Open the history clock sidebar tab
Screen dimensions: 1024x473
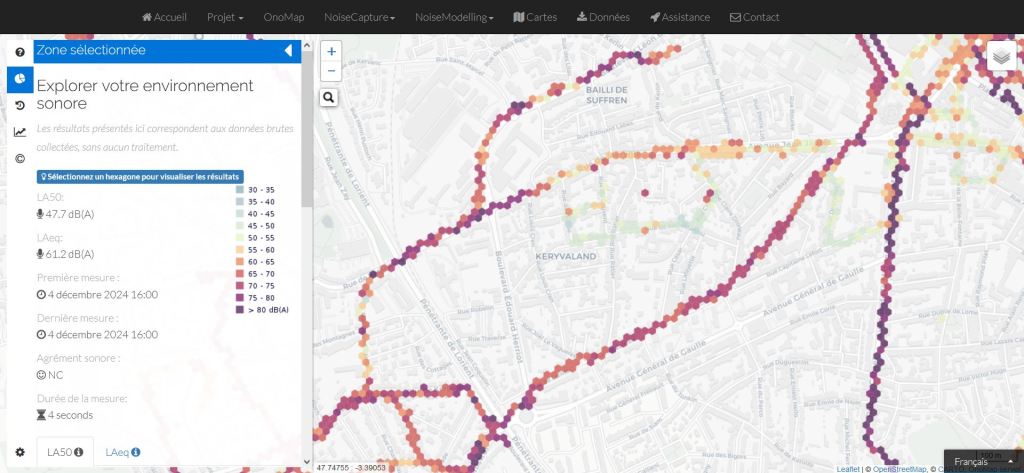point(20,105)
